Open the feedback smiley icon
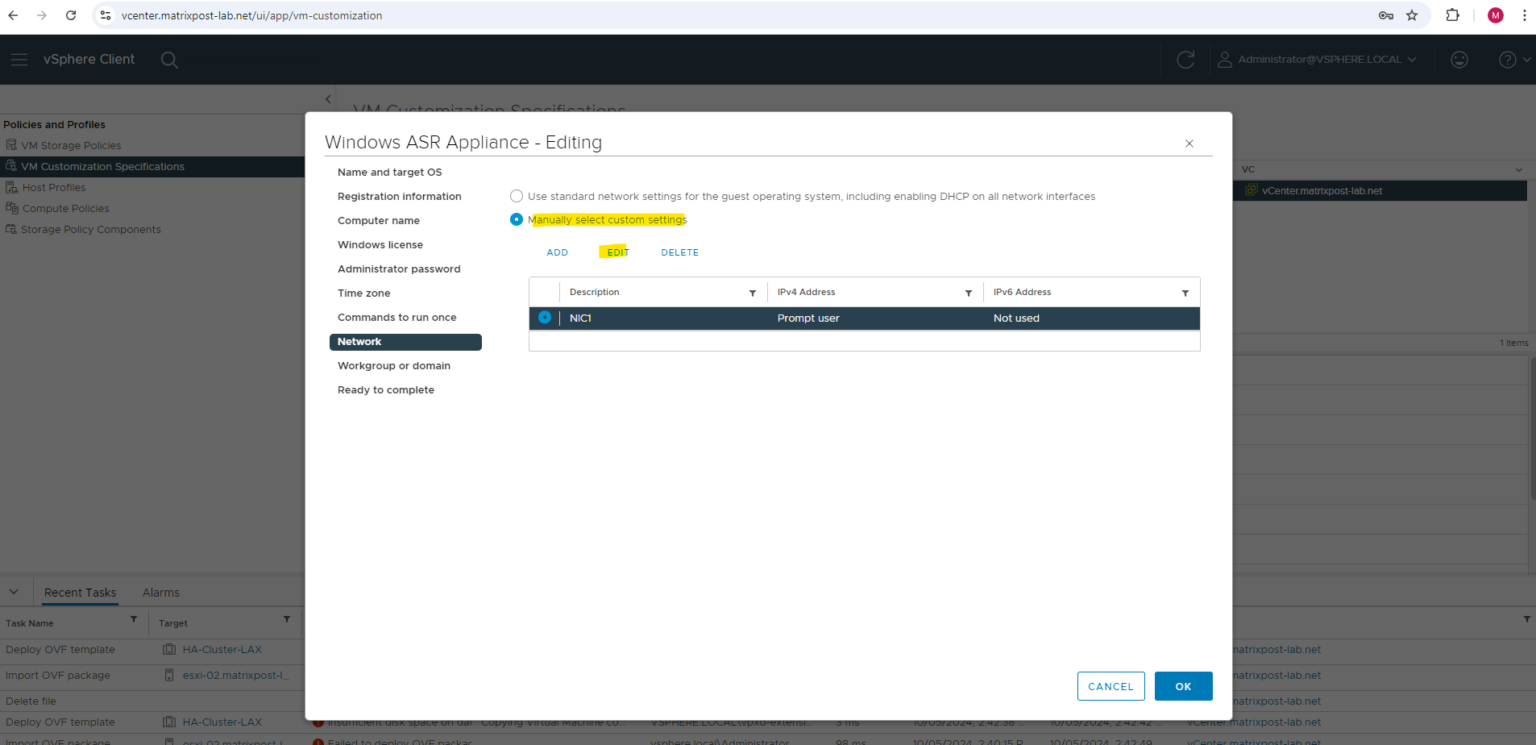The image size is (1536, 745). 1459,60
